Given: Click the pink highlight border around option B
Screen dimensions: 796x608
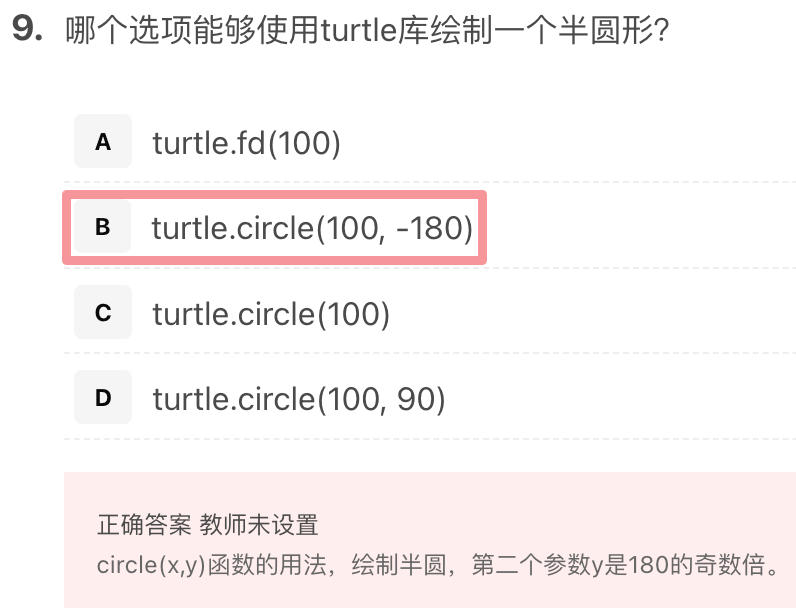Looking at the screenshot, I should [x=274, y=195].
